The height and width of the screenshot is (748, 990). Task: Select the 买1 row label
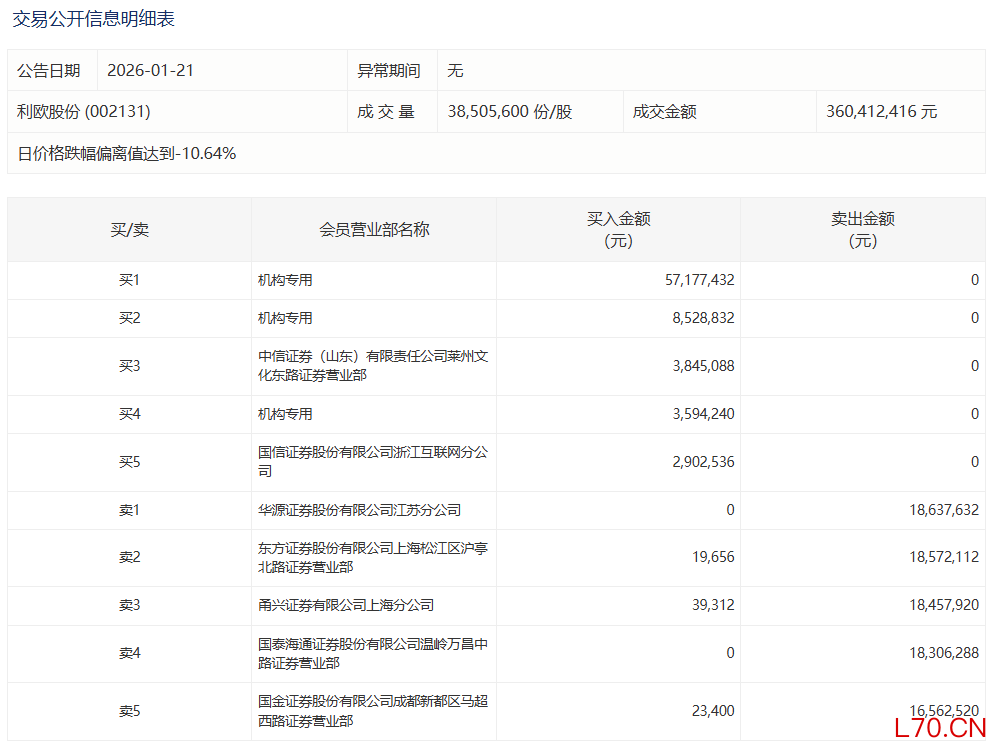coord(129,281)
